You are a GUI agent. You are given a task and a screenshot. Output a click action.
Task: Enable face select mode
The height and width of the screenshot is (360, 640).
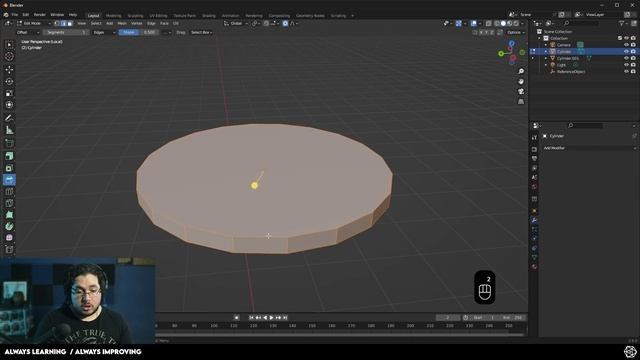tap(70, 23)
